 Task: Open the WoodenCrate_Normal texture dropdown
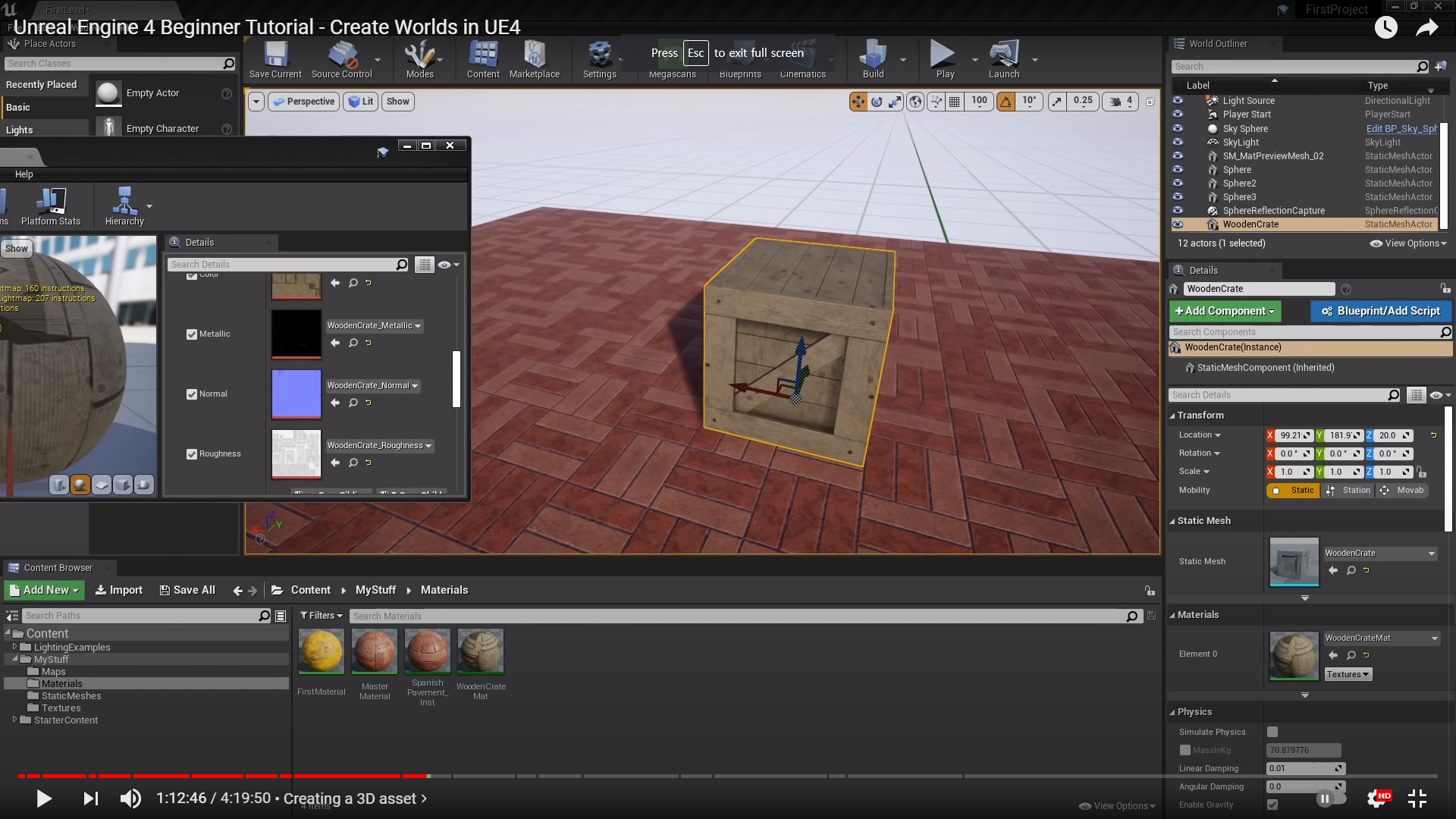[373, 386]
